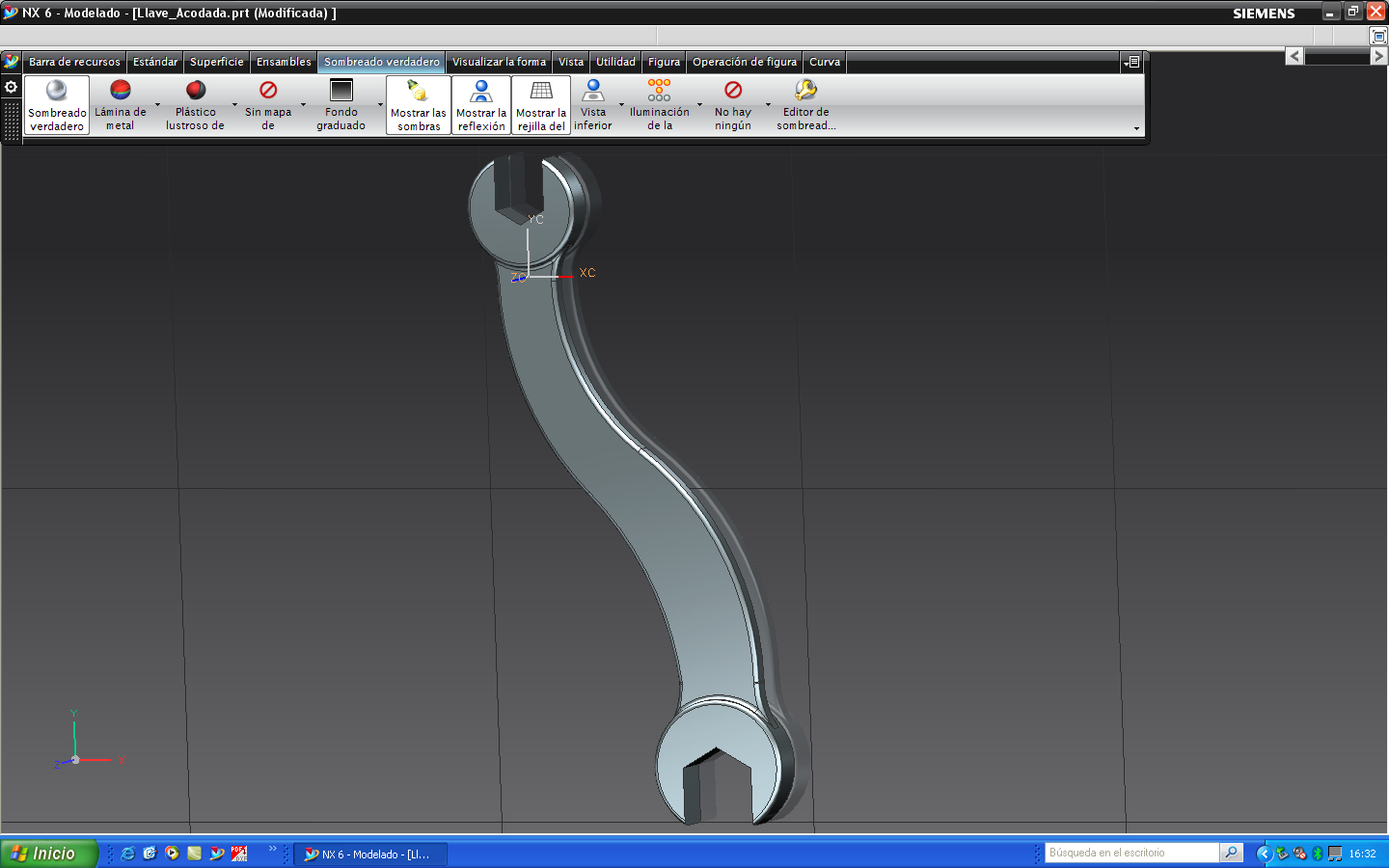
Task: Select the Sombreado verdadero tab
Action: click(x=382, y=62)
